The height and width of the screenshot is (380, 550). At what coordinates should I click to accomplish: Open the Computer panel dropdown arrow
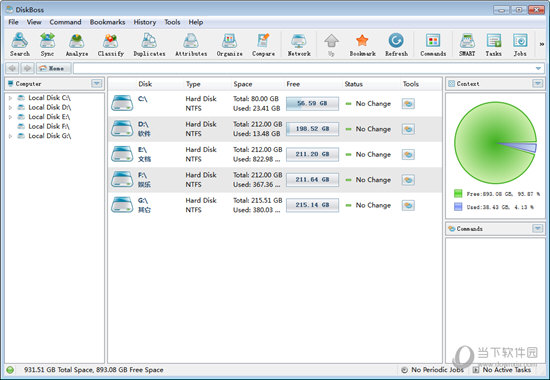coord(96,84)
